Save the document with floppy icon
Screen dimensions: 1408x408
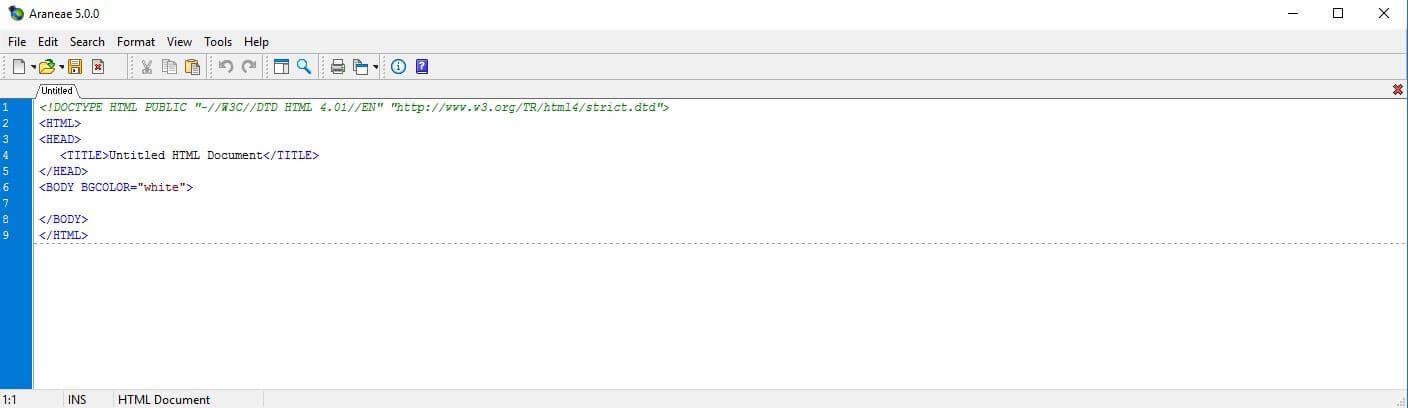click(75, 67)
